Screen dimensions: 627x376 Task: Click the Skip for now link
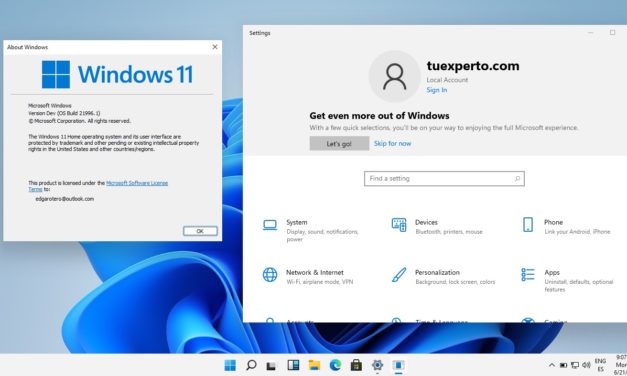(392, 144)
